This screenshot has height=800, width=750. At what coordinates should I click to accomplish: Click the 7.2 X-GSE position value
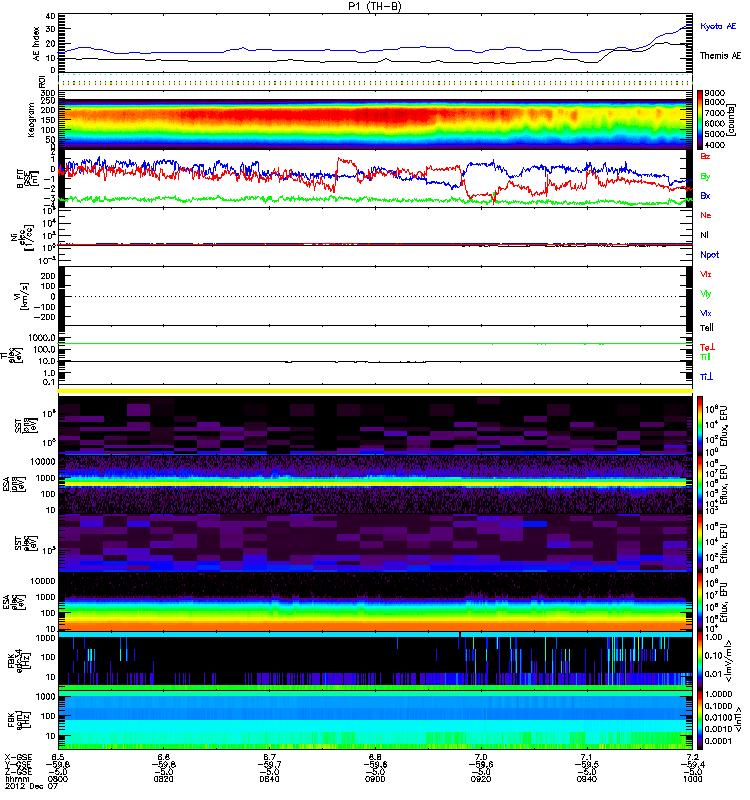coord(692,757)
